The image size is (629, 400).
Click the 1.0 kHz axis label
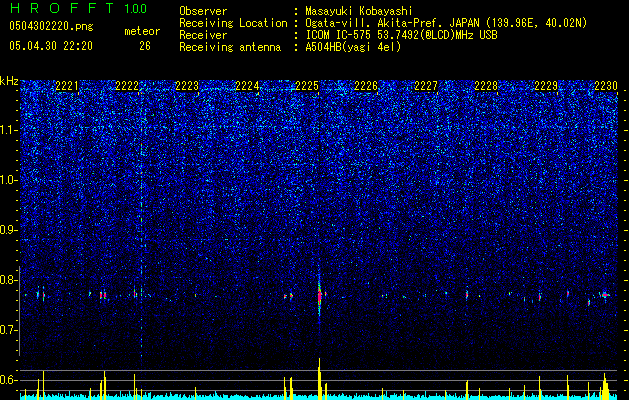tap(9, 180)
